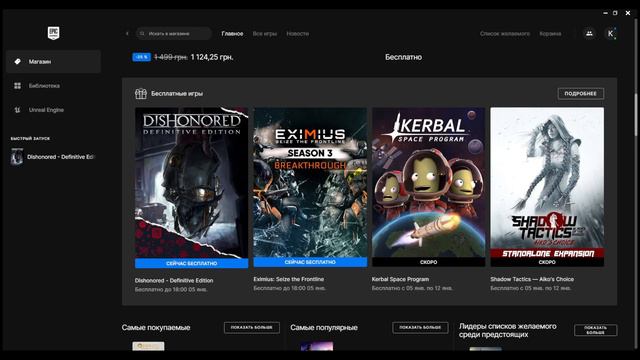Show more under Самые популярные

(420, 327)
